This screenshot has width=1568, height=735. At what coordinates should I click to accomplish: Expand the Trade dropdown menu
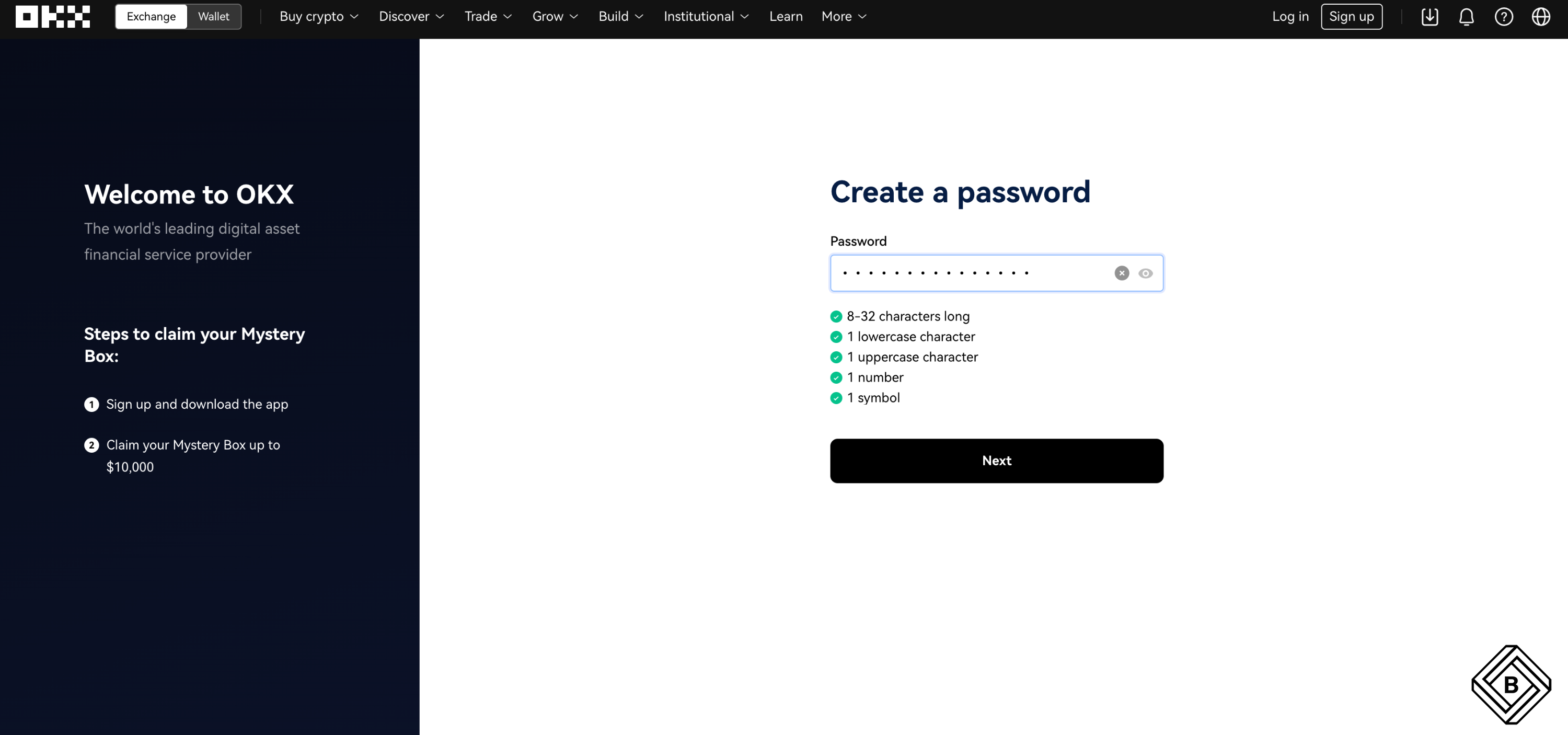[x=488, y=16]
